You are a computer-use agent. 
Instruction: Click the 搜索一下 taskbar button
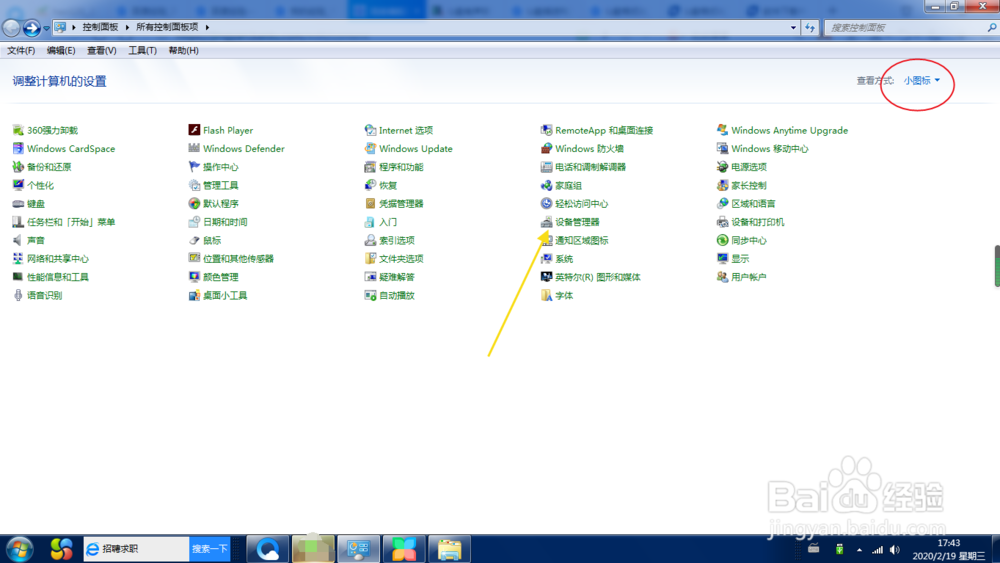coord(210,548)
